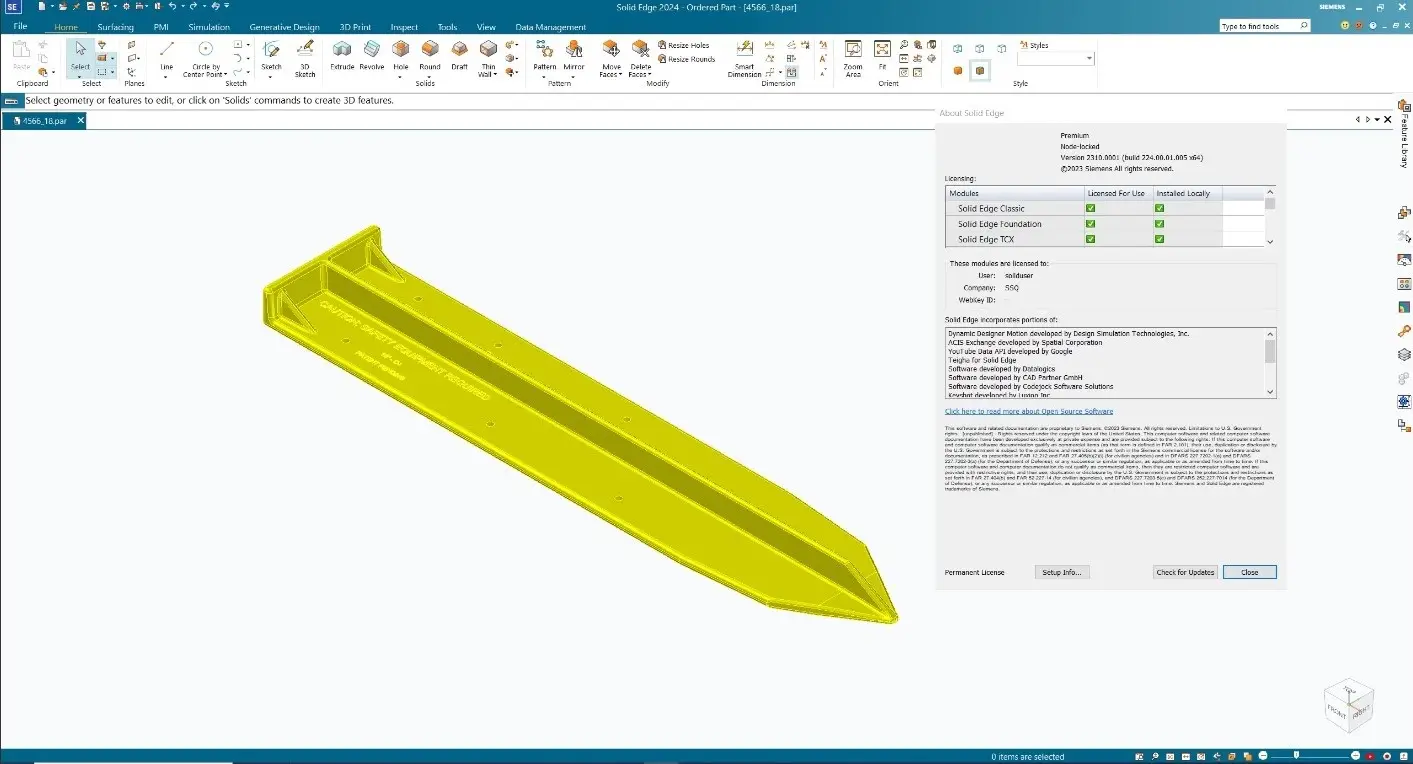Click the Paste button
The height and width of the screenshot is (764, 1413).
tap(21, 55)
